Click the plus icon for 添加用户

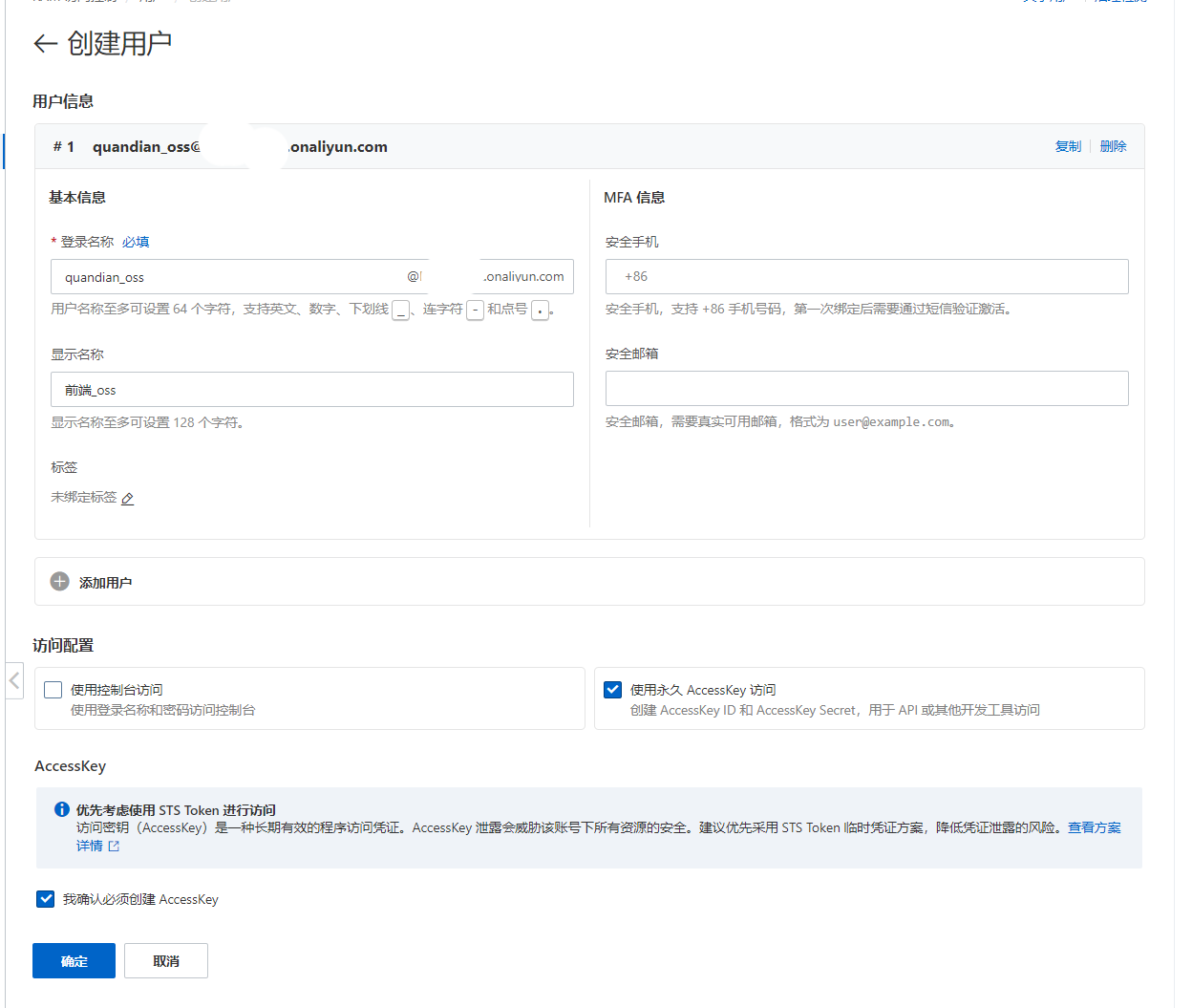[60, 582]
